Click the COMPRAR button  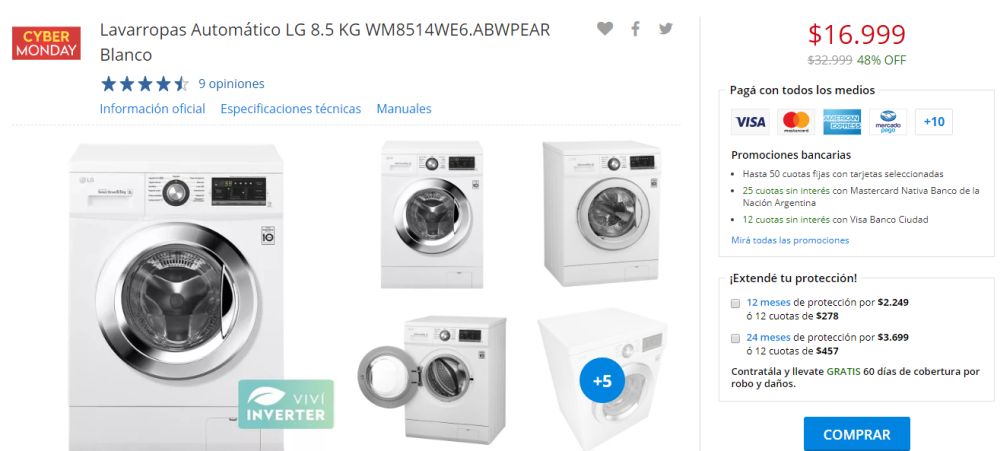point(857,434)
